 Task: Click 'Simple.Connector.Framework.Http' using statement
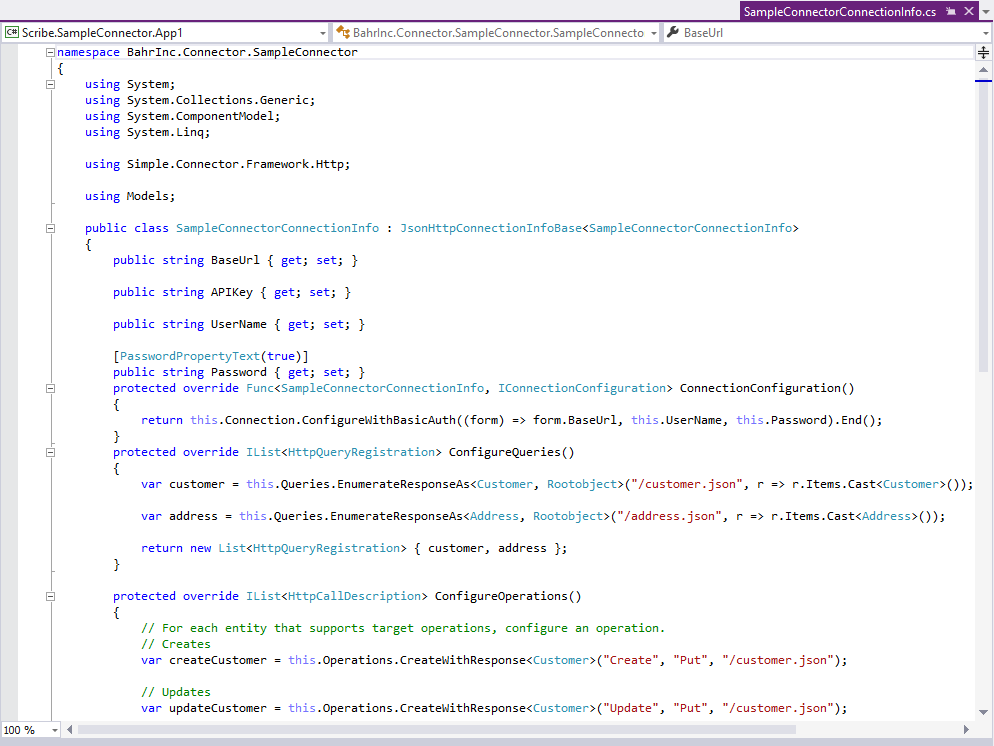pos(235,164)
